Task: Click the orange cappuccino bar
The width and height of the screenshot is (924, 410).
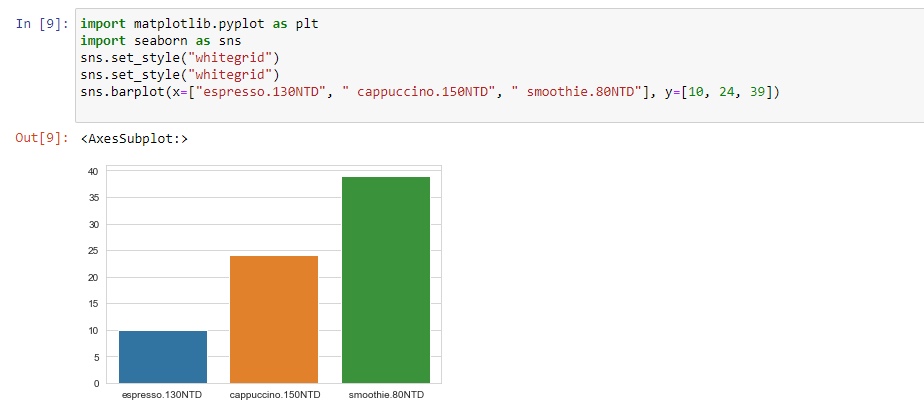Action: pyautogui.click(x=274, y=320)
